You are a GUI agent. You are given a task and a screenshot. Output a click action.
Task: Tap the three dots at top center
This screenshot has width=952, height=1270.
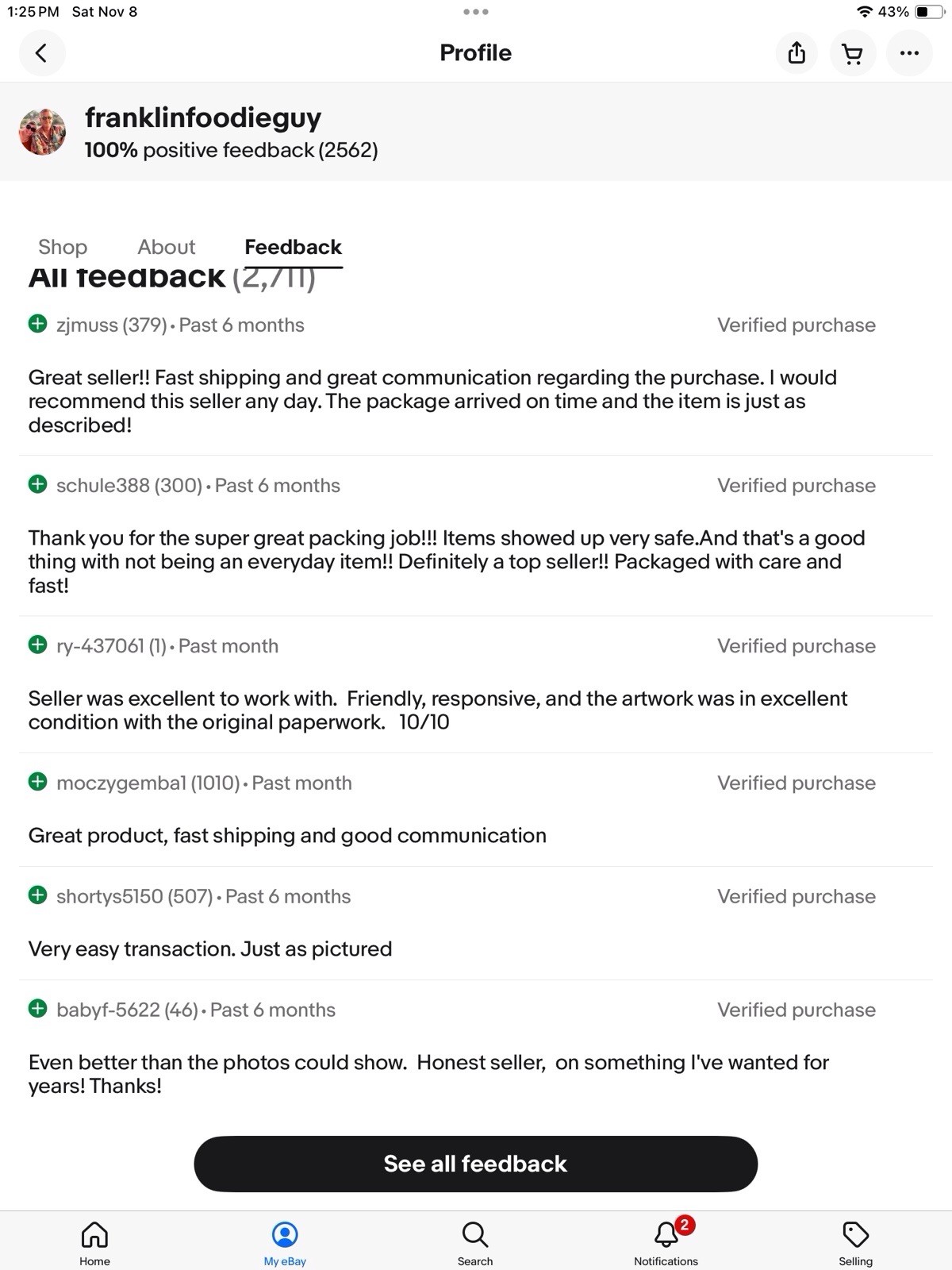476,12
